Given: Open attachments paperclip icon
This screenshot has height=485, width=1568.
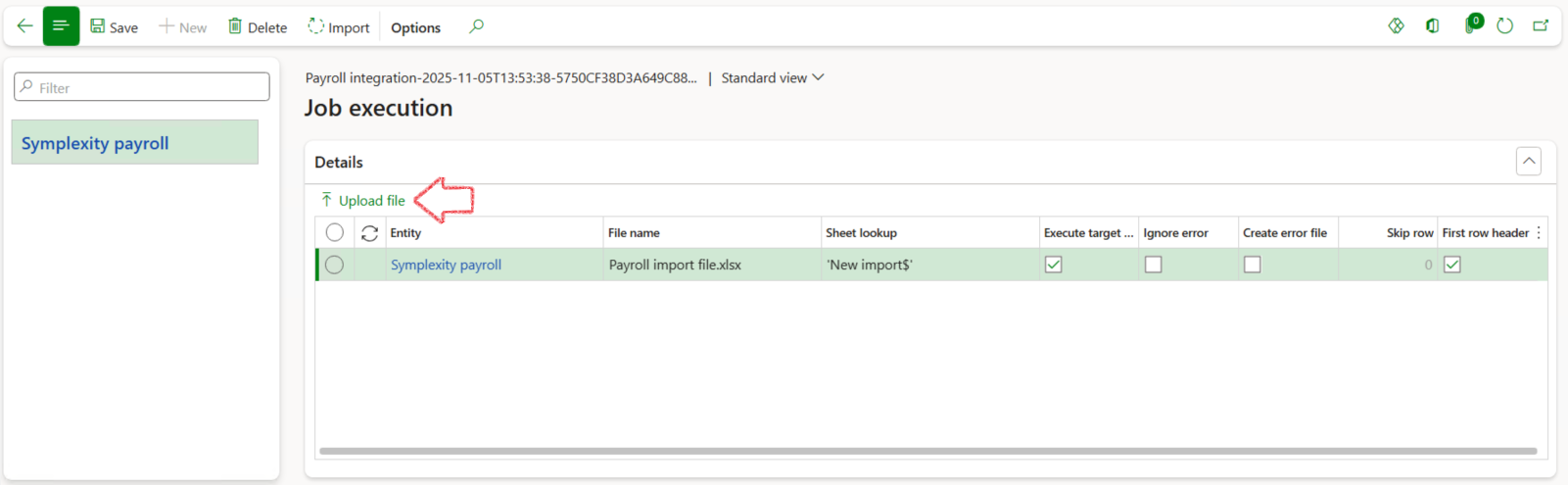Looking at the screenshot, I should pyautogui.click(x=1471, y=25).
